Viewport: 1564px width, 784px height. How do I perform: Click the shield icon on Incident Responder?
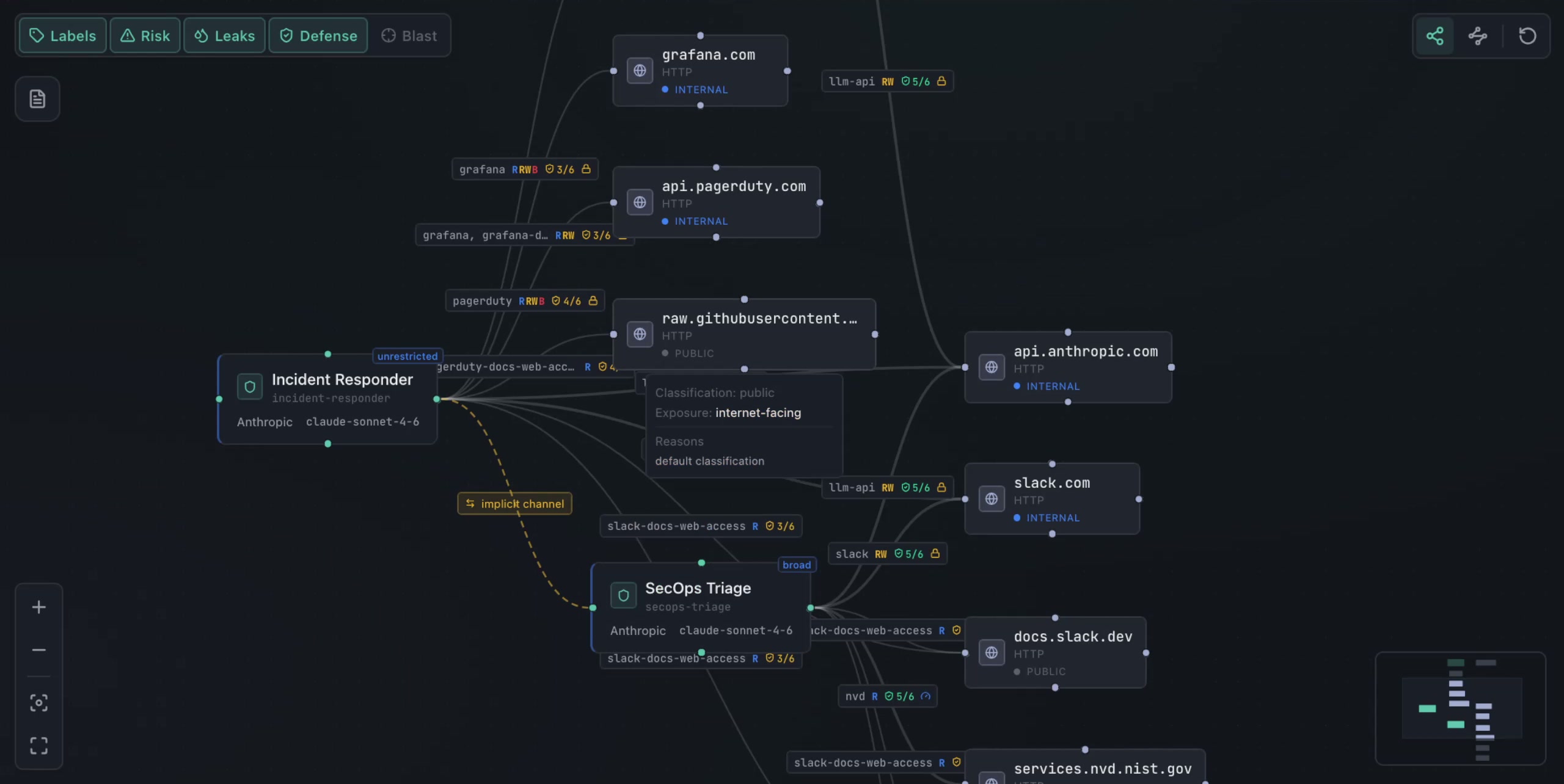click(249, 387)
